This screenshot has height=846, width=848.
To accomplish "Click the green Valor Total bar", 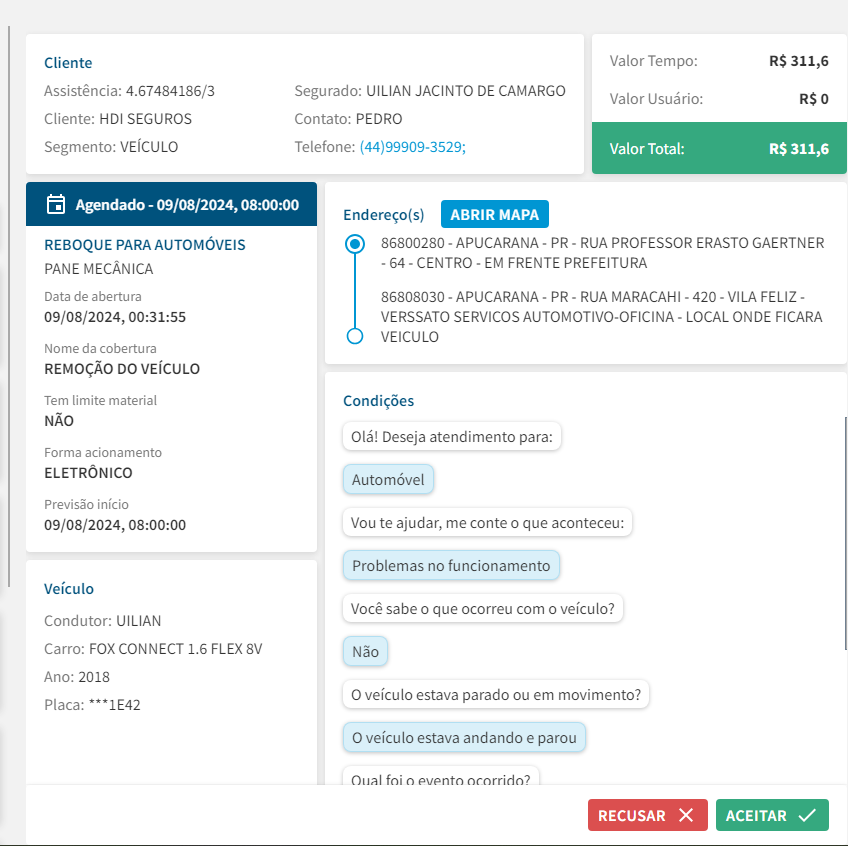I will (719, 149).
